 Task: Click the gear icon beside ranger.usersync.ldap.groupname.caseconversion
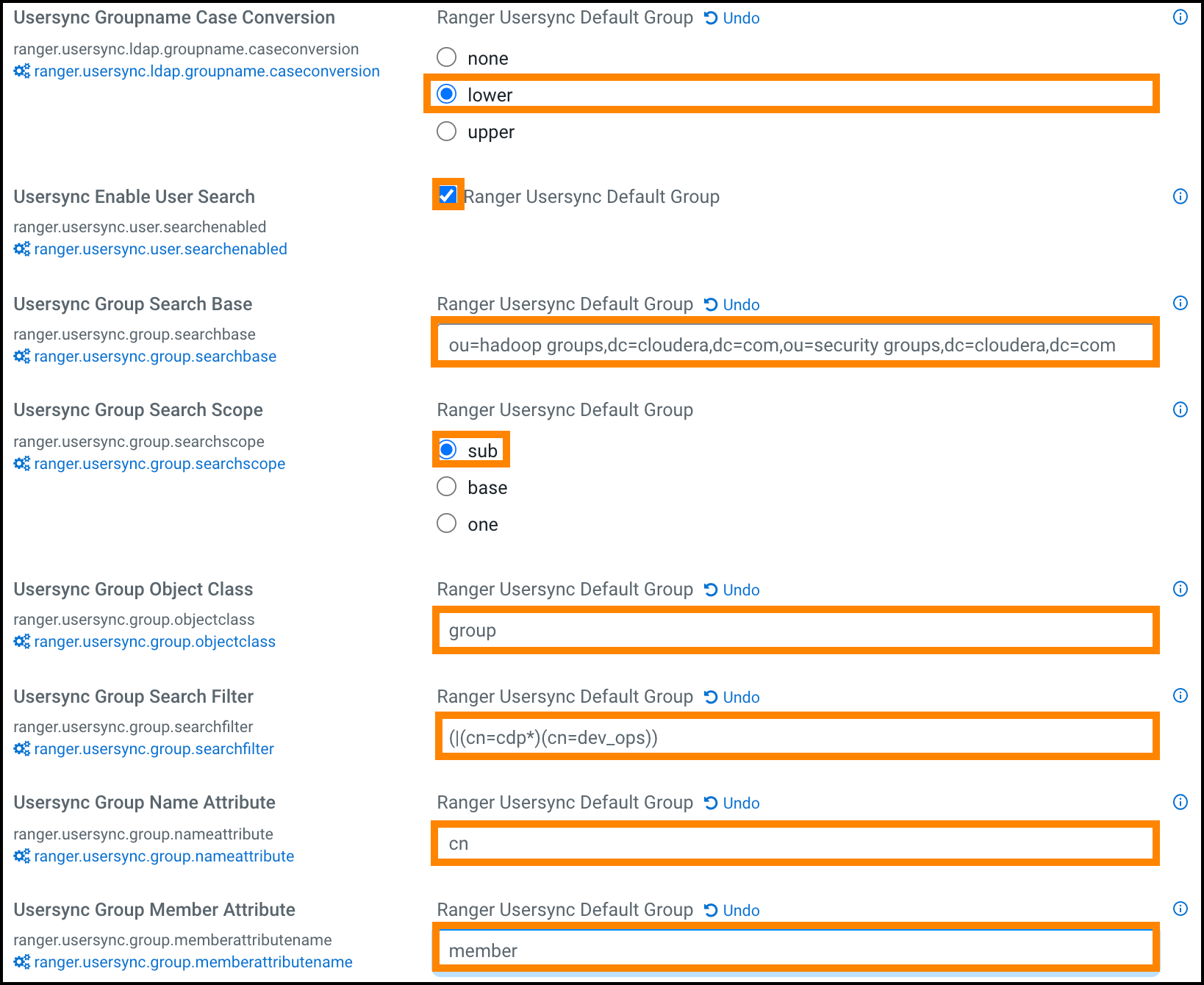click(x=21, y=71)
